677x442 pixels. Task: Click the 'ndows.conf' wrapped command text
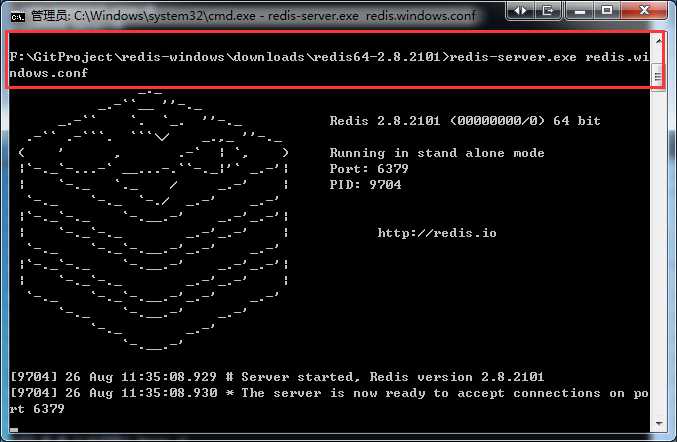point(48,73)
